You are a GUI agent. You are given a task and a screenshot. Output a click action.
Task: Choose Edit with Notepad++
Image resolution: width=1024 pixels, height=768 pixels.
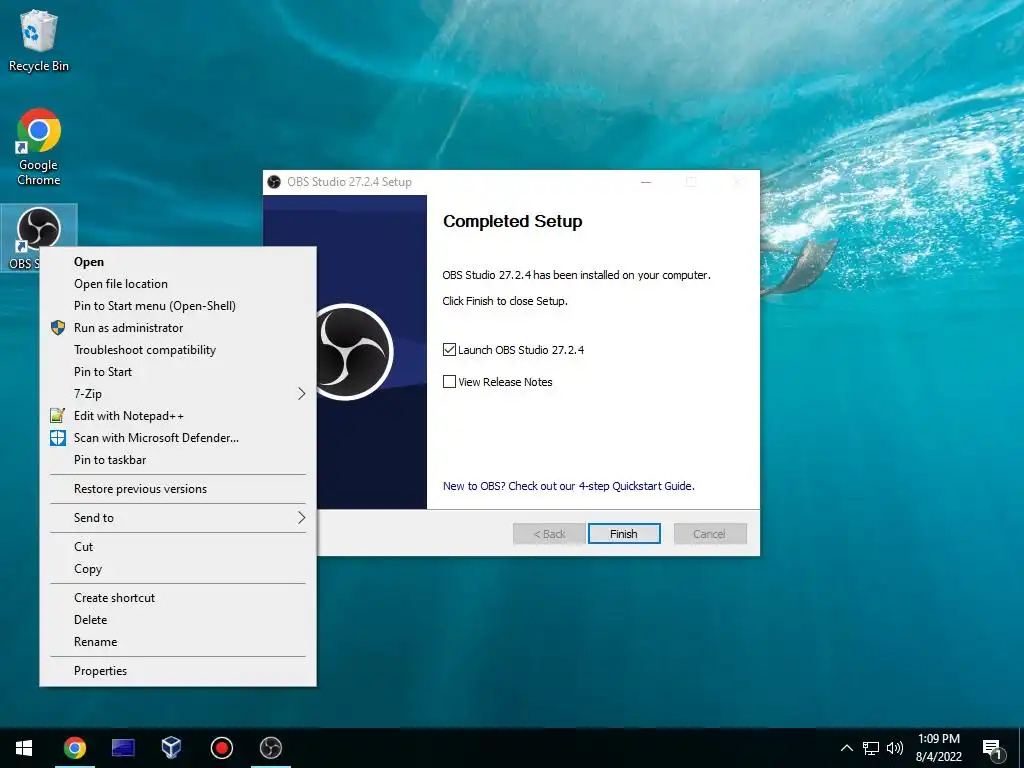pyautogui.click(x=178, y=415)
